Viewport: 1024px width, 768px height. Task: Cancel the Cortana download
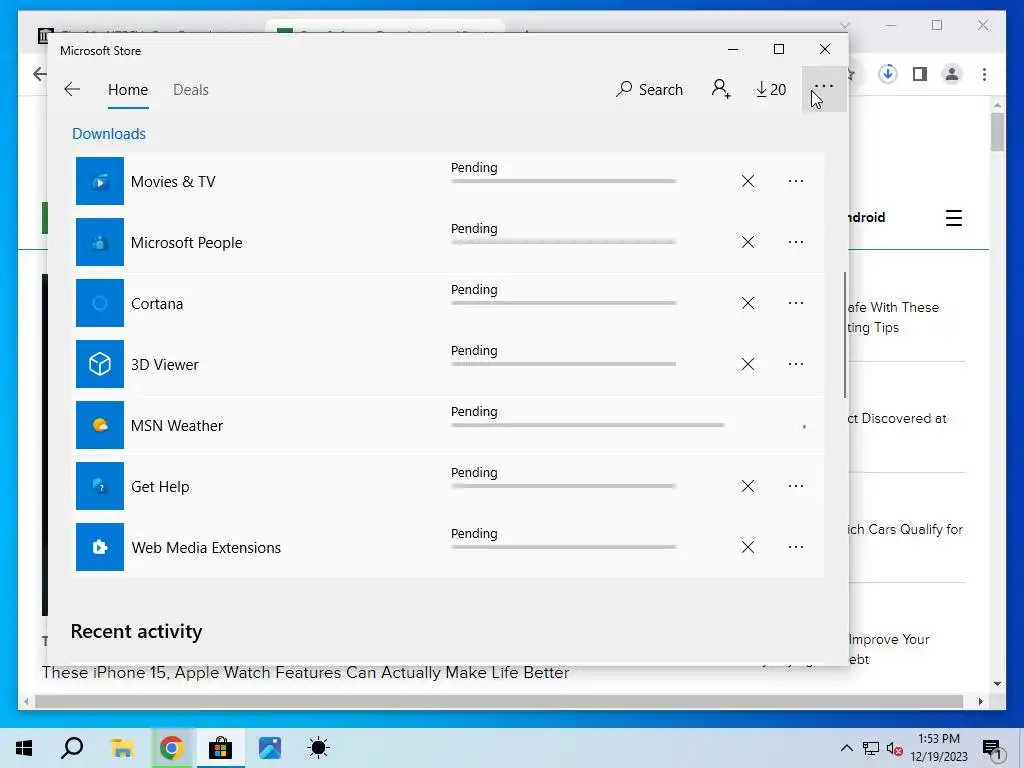748,303
